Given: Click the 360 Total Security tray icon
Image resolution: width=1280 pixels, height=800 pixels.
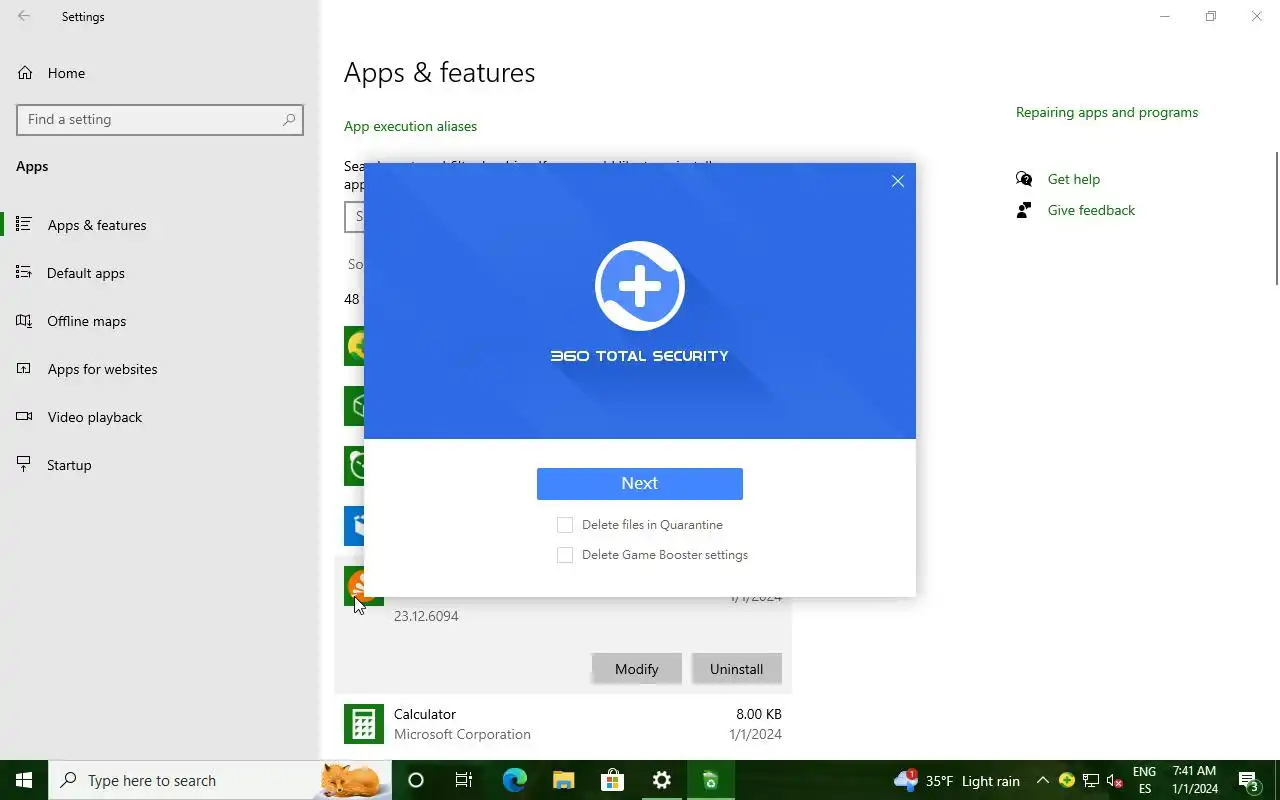Looking at the screenshot, I should point(1067,780).
